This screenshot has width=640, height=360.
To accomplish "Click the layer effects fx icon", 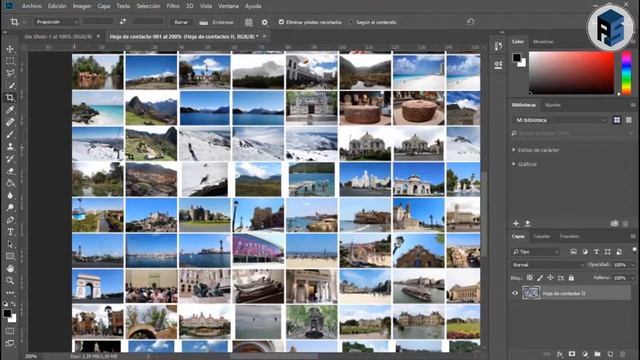I will (560, 354).
